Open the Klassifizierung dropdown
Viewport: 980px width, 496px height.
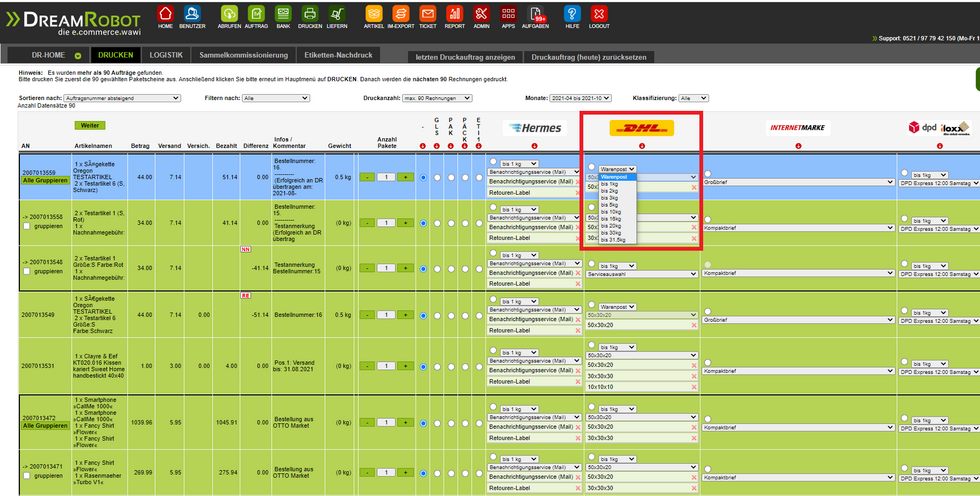pyautogui.click(x=694, y=98)
